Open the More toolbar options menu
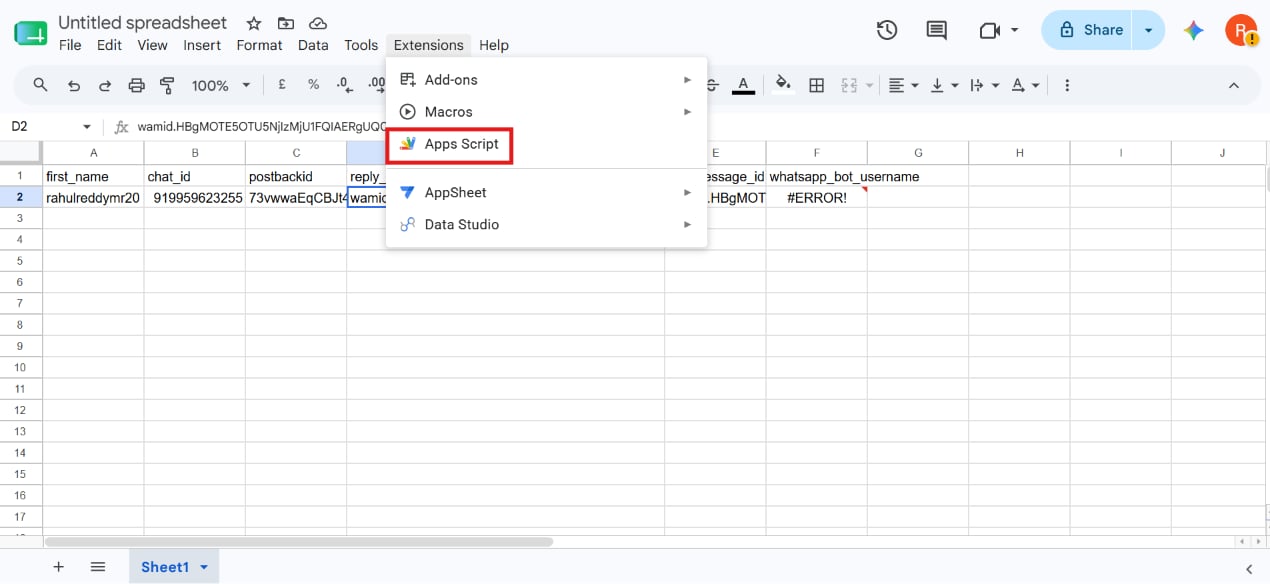 click(x=1067, y=85)
